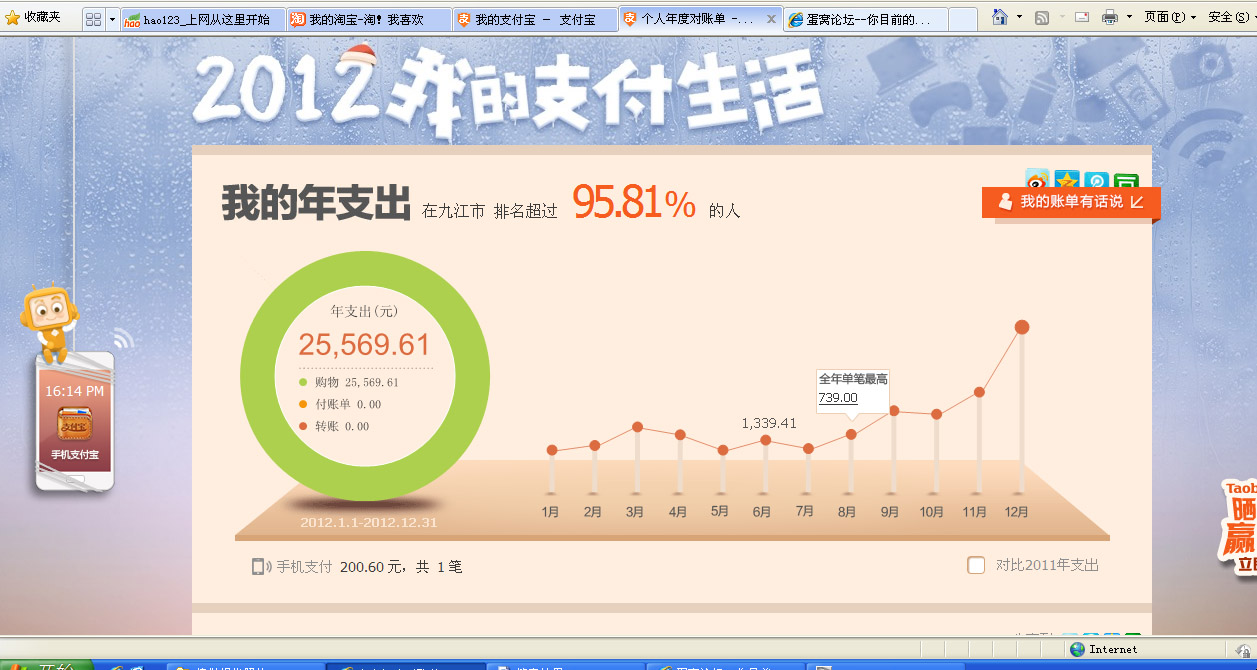Open the Taobao promo banner at right edge
Image resolution: width=1257 pixels, height=670 pixels.
pyautogui.click(x=1240, y=527)
